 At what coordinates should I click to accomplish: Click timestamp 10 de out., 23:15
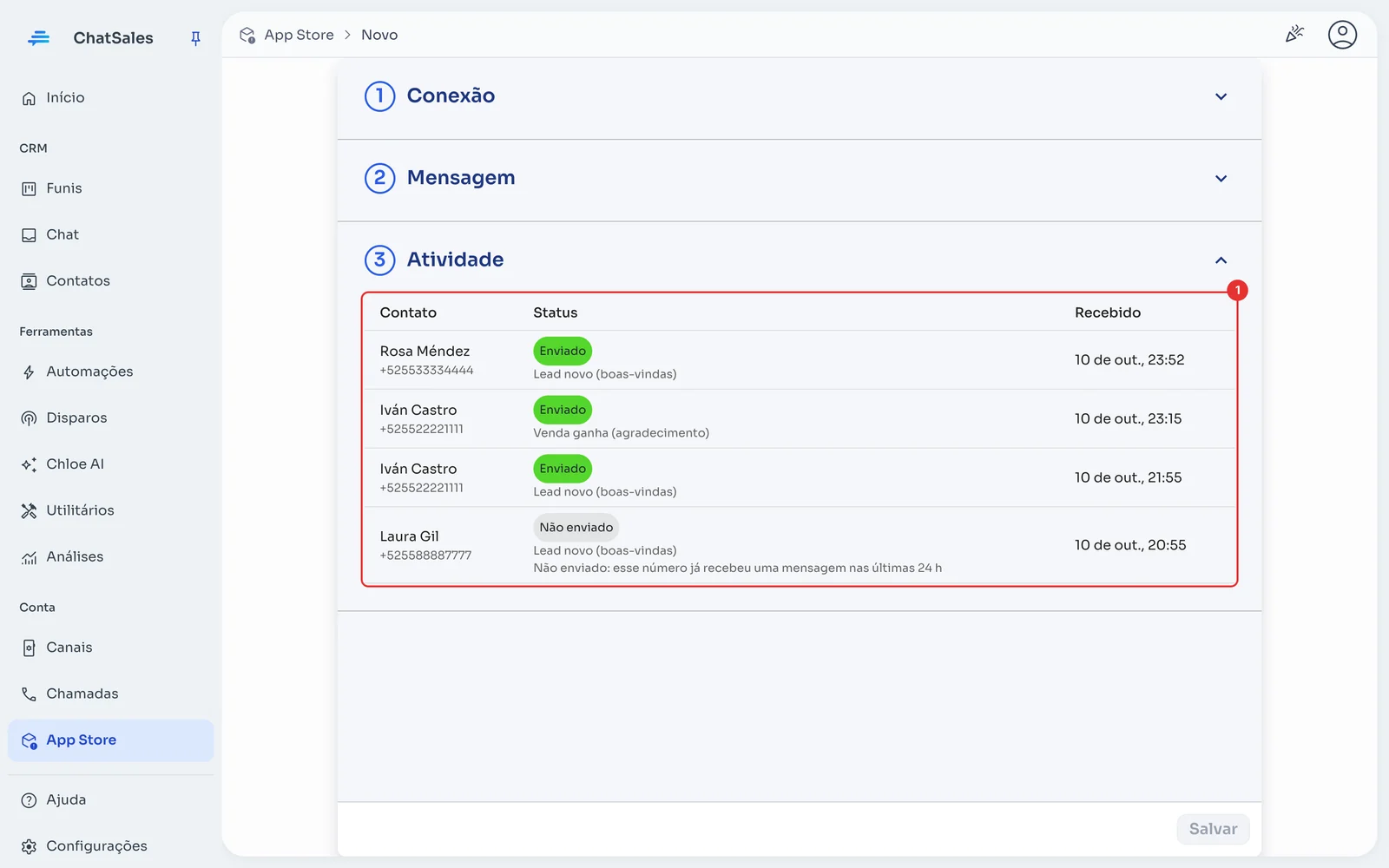1128,418
